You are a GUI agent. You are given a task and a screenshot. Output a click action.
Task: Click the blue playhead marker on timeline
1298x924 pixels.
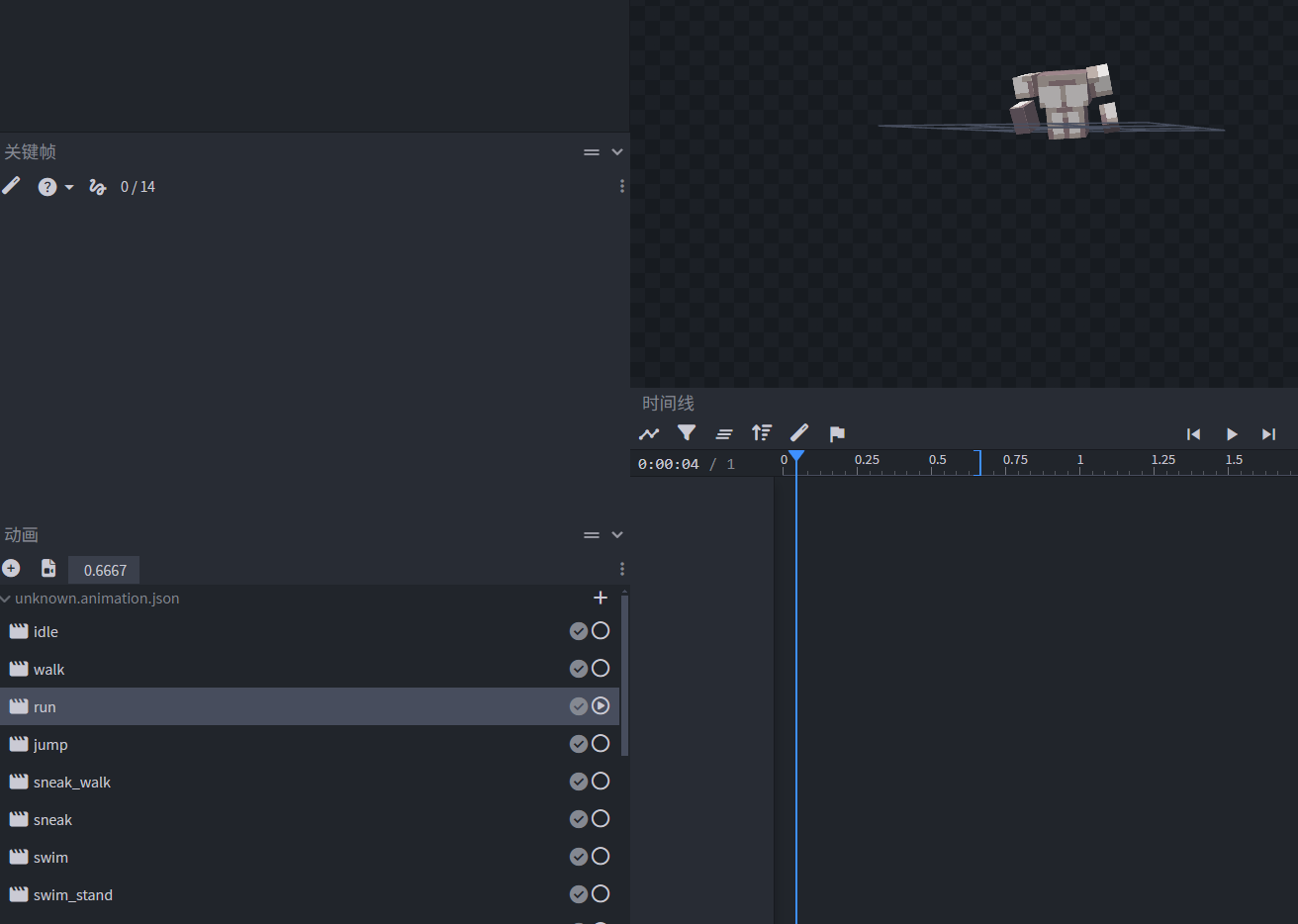pyautogui.click(x=796, y=457)
